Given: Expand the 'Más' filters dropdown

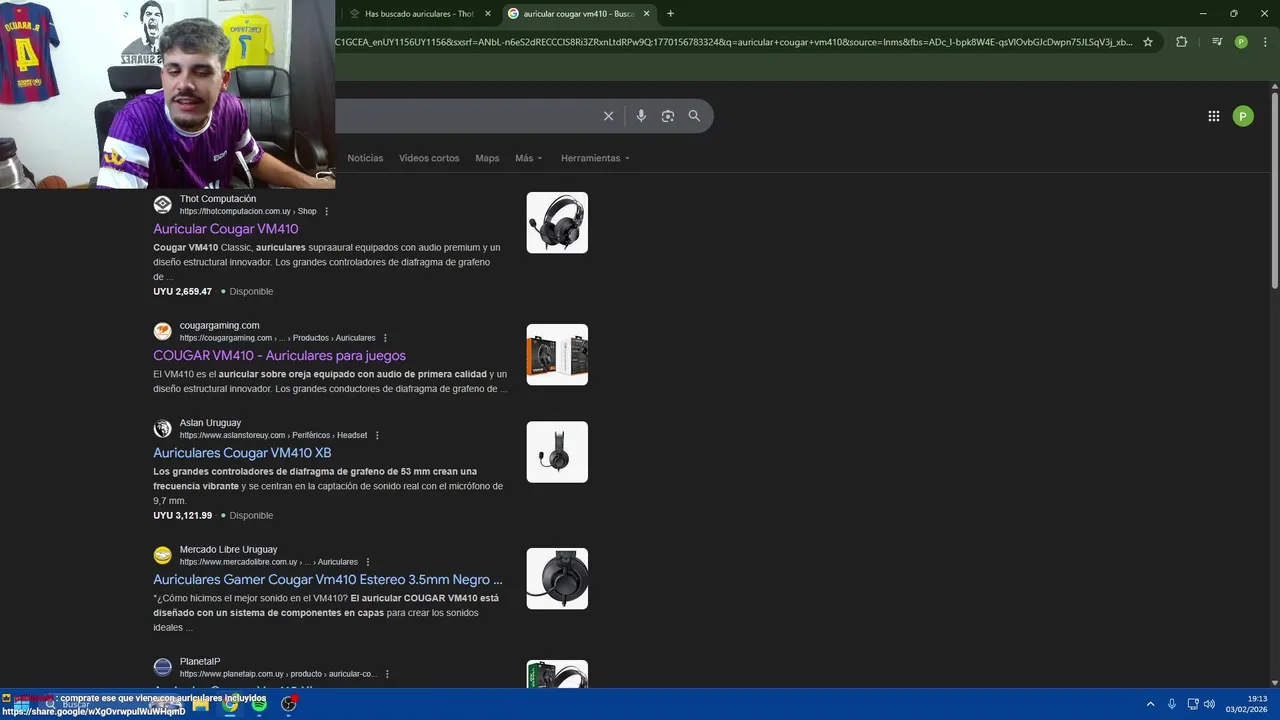Looking at the screenshot, I should pyautogui.click(x=528, y=158).
